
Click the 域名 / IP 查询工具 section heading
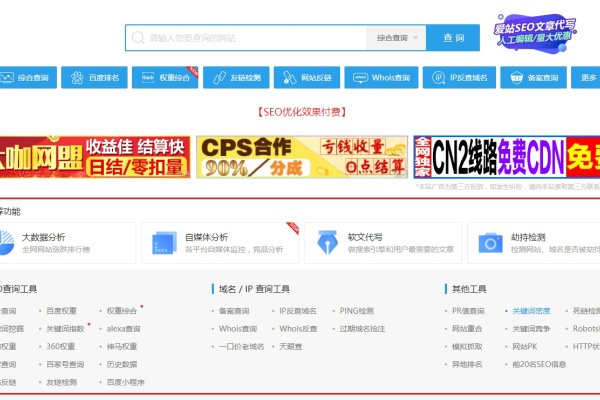pyautogui.click(x=254, y=289)
